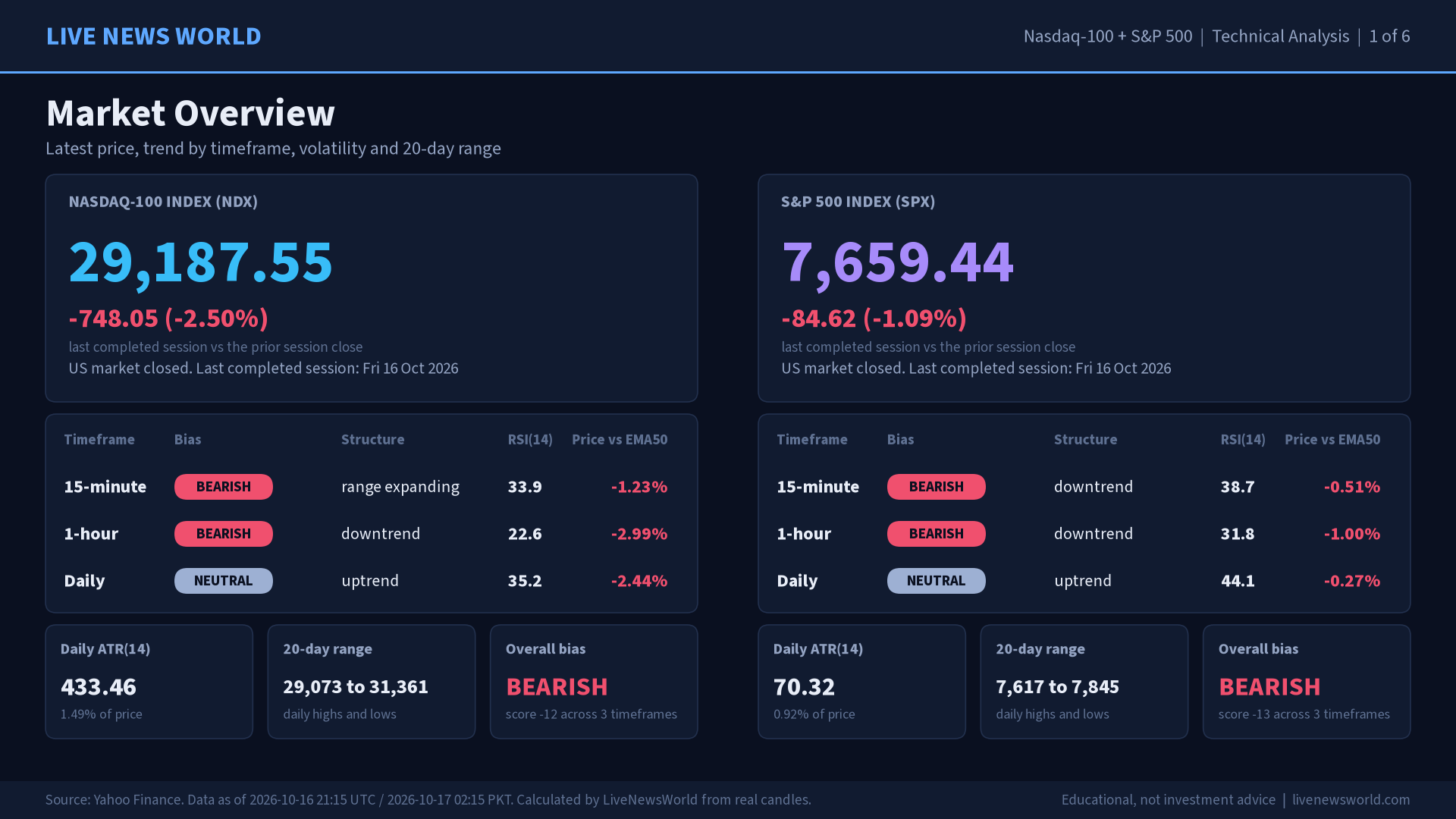Click the 7,617 to 7,845 range

(x=1057, y=687)
